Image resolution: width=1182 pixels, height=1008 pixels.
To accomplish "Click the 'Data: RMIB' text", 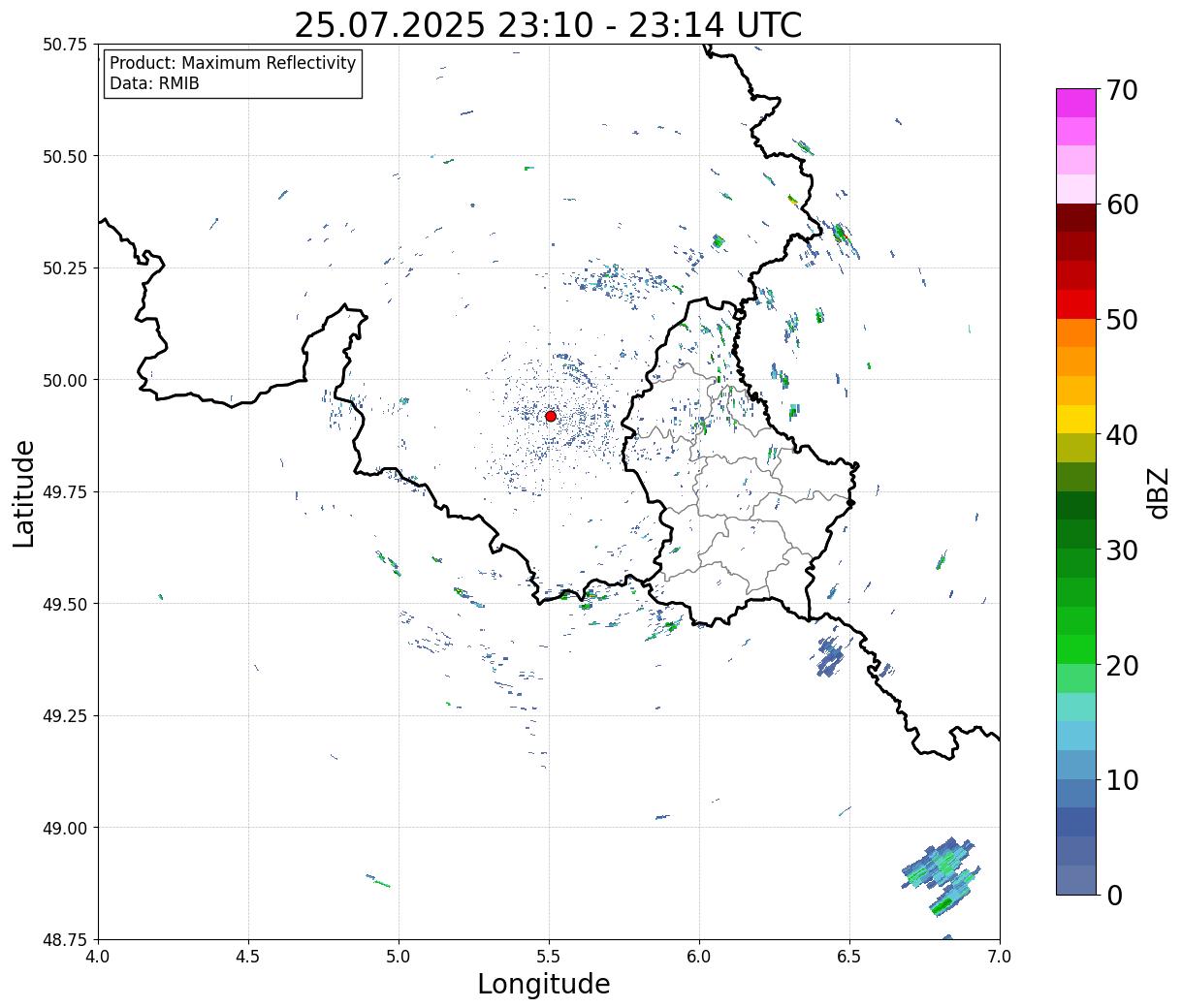I will click(154, 83).
